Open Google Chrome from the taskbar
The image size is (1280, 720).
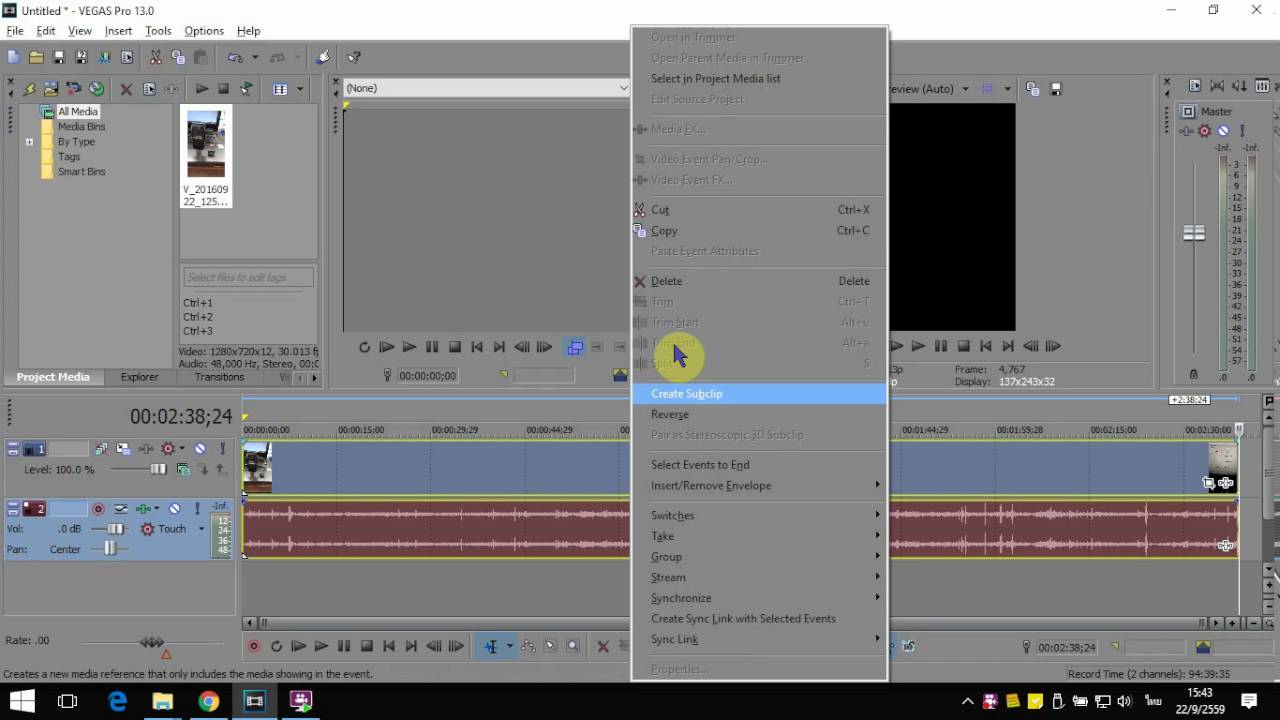click(208, 701)
